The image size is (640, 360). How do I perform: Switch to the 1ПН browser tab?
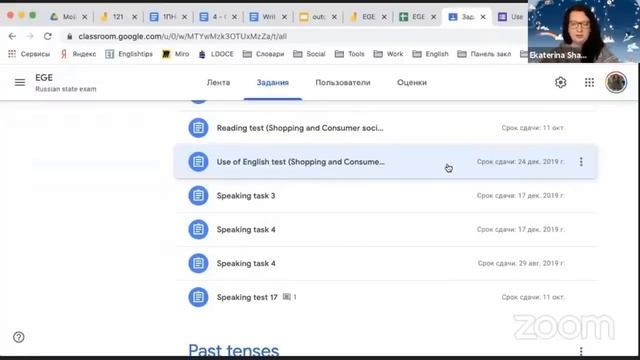168,17
